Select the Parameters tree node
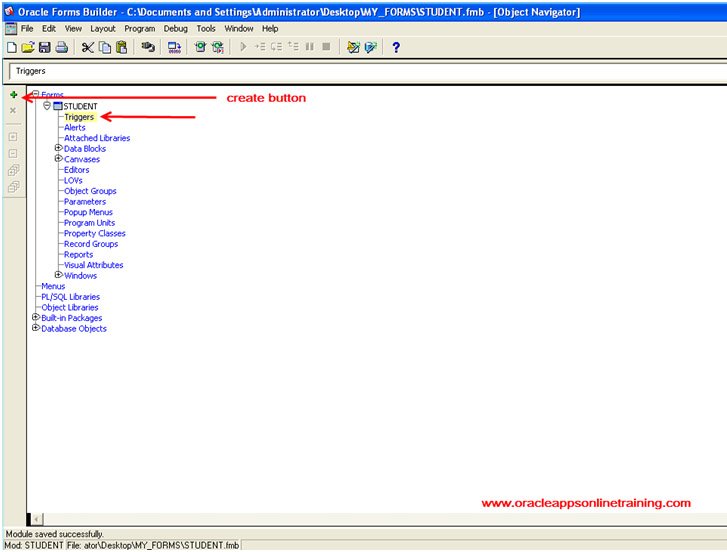 [85, 202]
